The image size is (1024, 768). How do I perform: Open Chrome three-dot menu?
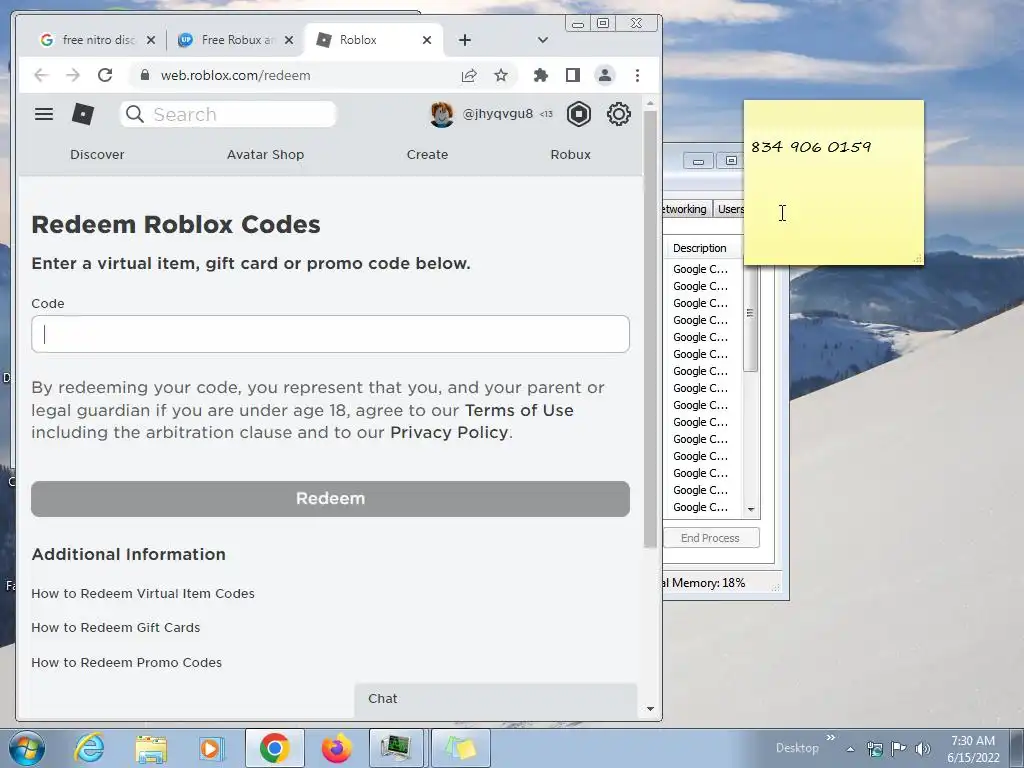click(637, 75)
